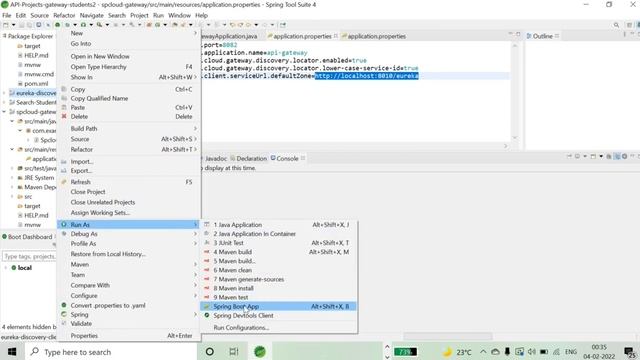Viewport: 640px width, 360px height.
Task: Click Windows Start button
Action: click(x=12, y=351)
